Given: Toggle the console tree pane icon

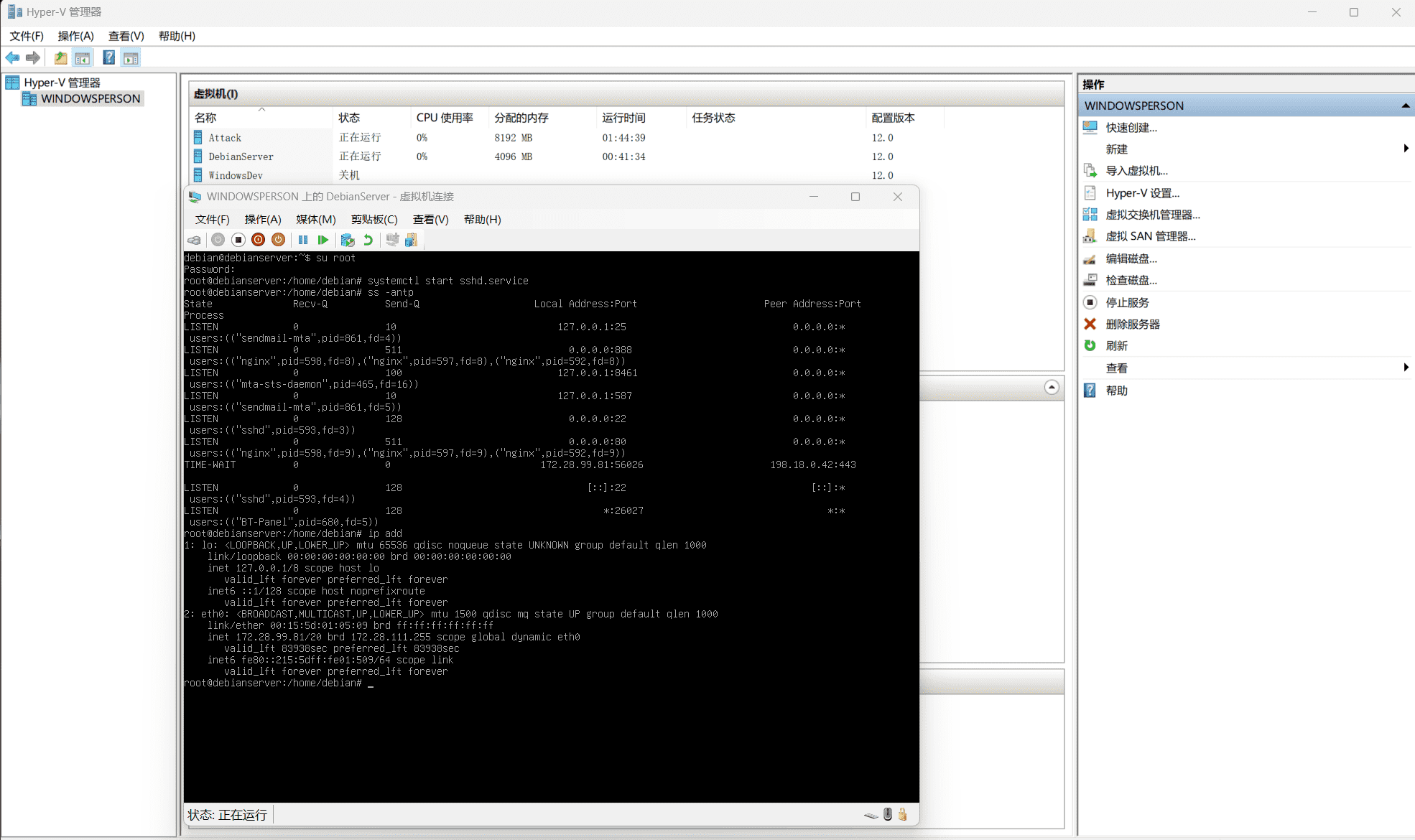Looking at the screenshot, I should [x=83, y=58].
